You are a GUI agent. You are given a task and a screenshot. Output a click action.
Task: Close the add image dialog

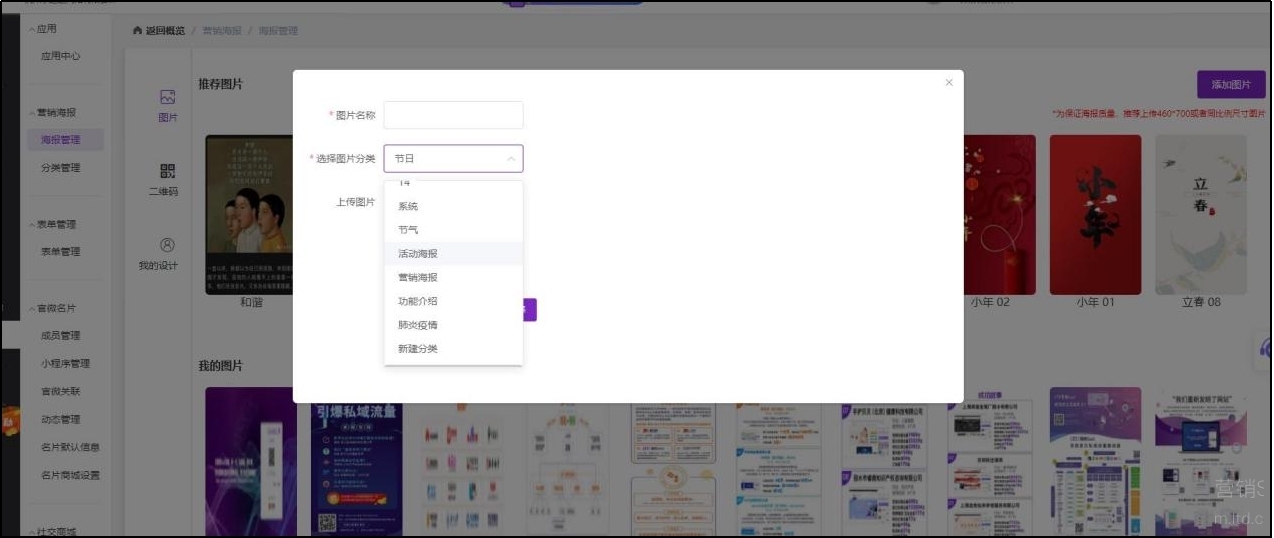[x=949, y=83]
